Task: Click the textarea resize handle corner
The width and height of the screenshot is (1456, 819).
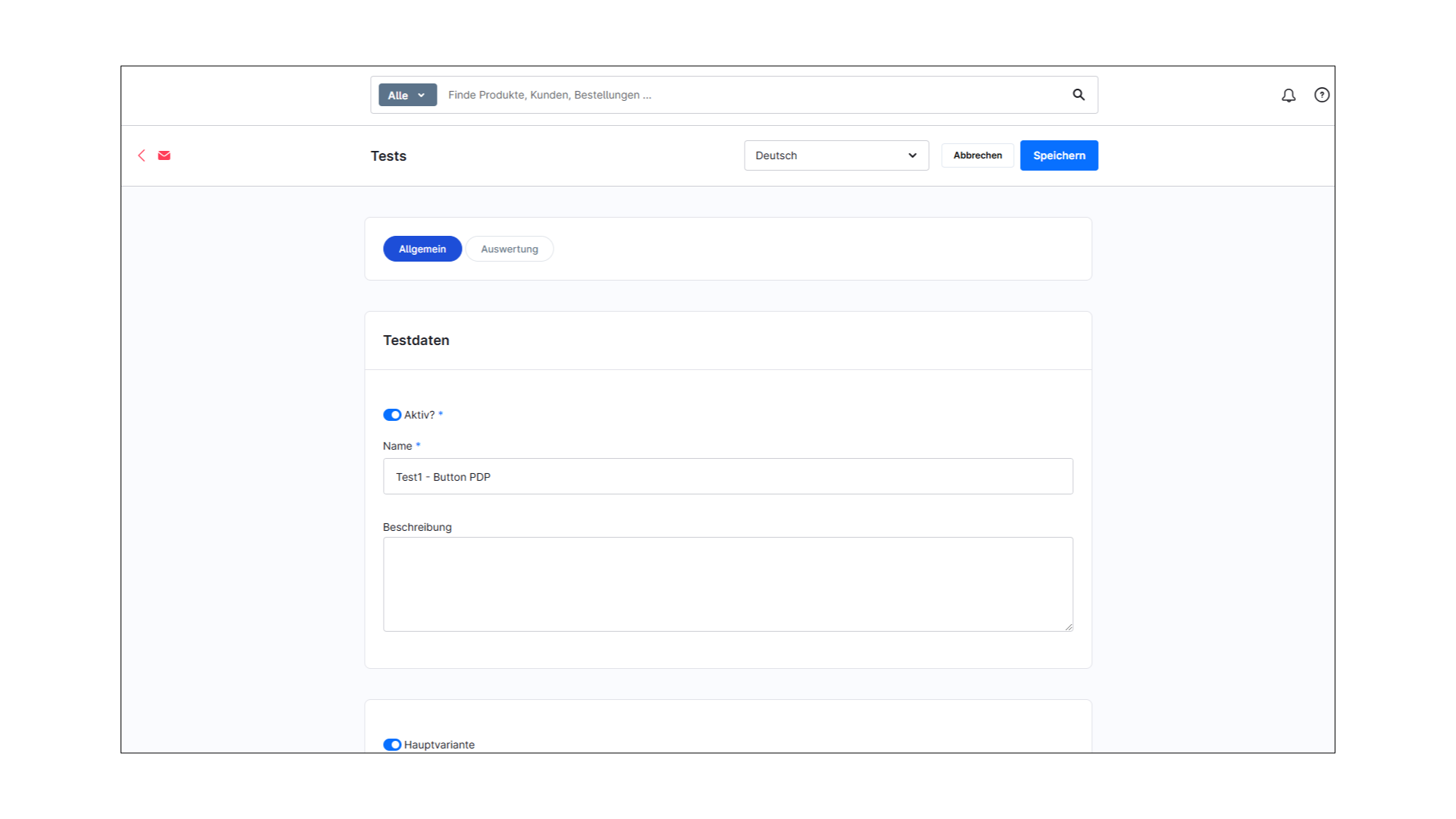Action: (x=1069, y=626)
